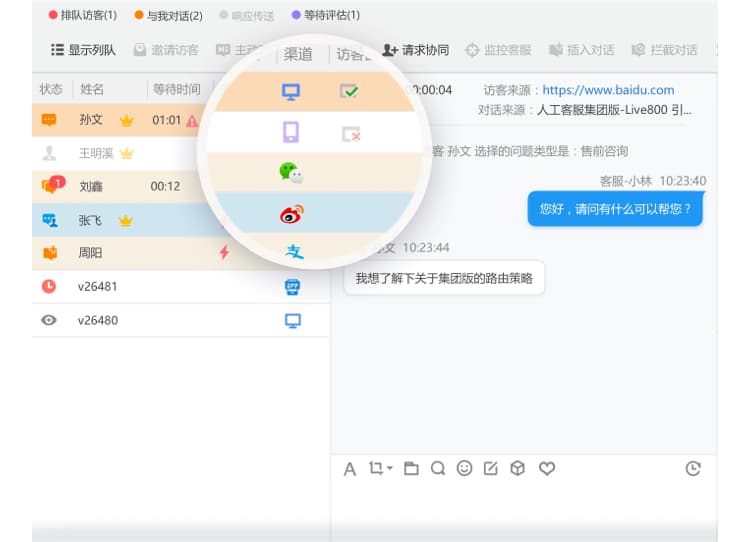Select visitor v26480 in the list

tap(98, 321)
